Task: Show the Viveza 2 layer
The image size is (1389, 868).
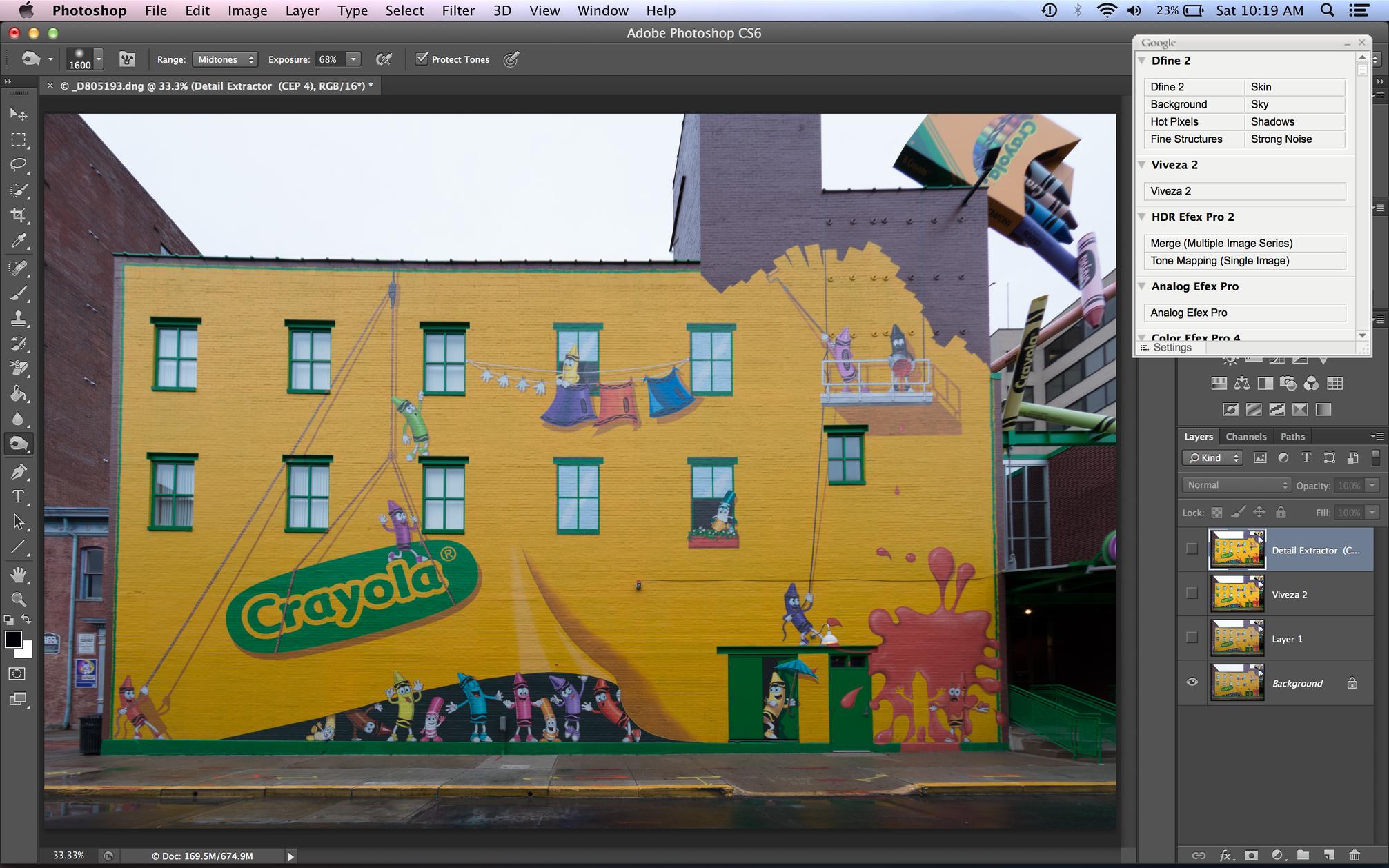Action: (x=1192, y=593)
